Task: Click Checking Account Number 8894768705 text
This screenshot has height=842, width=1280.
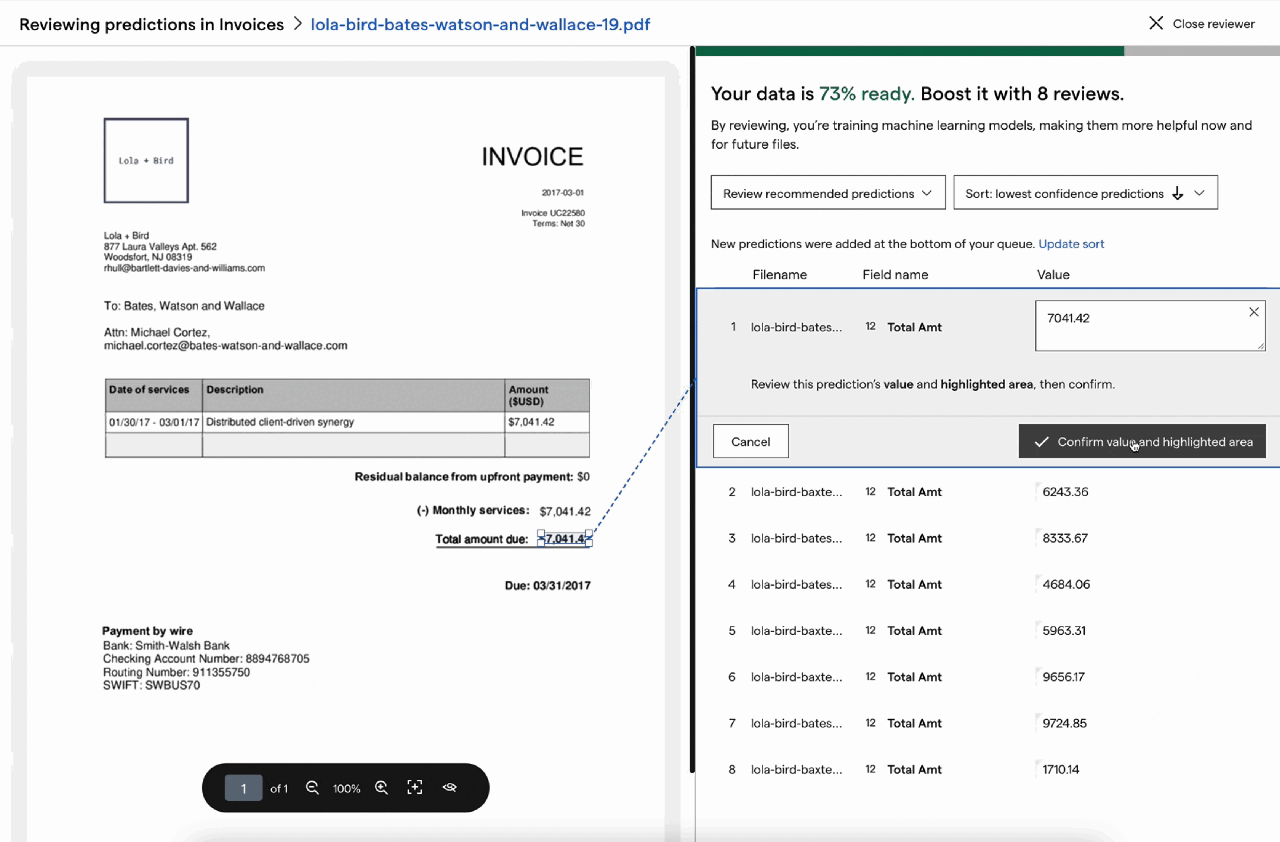Action: tap(206, 659)
